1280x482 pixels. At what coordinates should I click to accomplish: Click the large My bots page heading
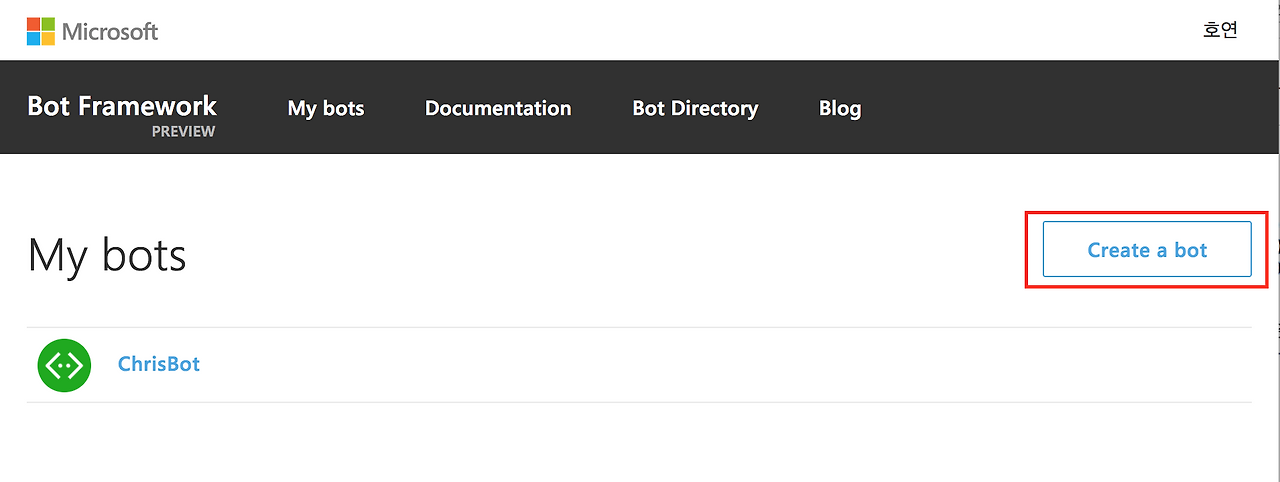coord(107,255)
